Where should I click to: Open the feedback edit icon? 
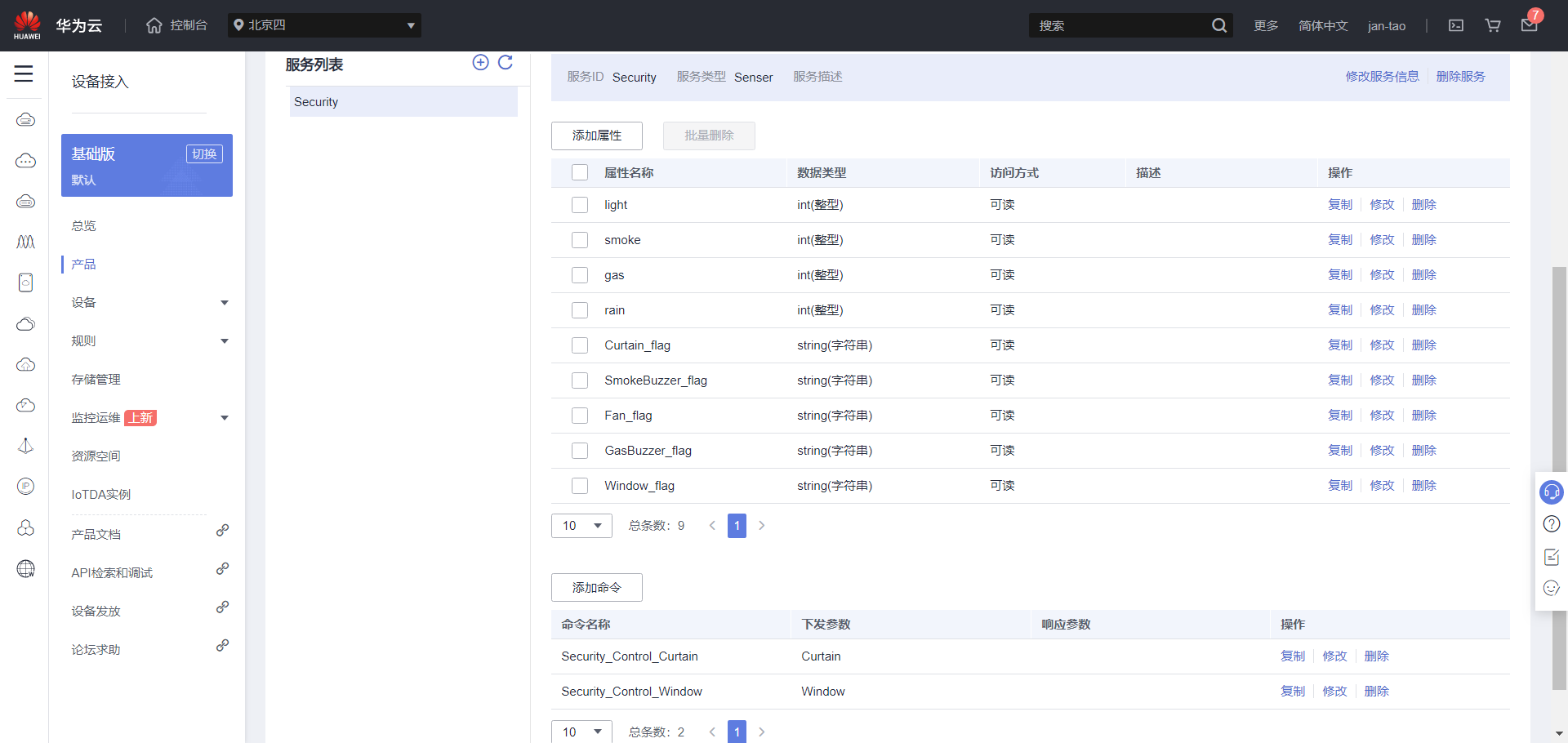point(1552,557)
